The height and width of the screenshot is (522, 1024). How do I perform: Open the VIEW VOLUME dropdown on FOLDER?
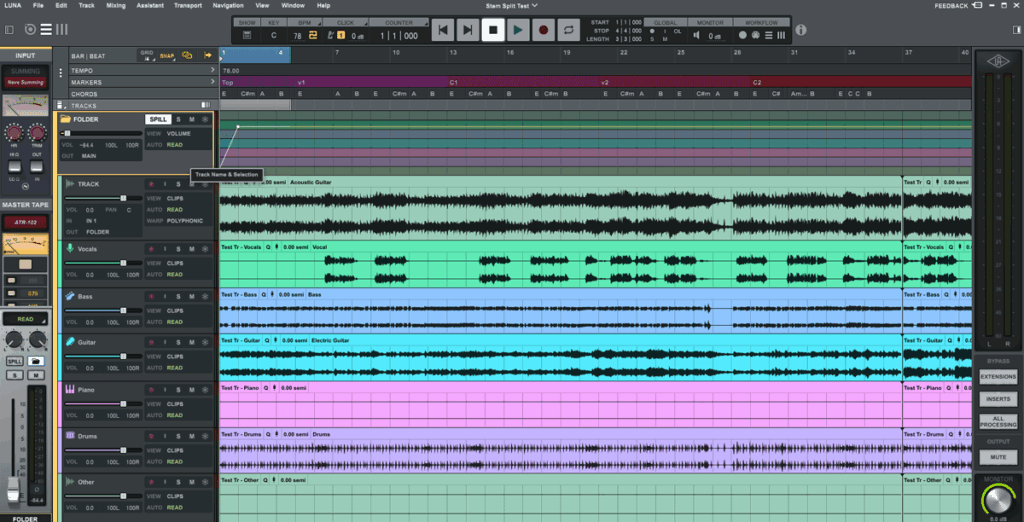click(x=178, y=133)
